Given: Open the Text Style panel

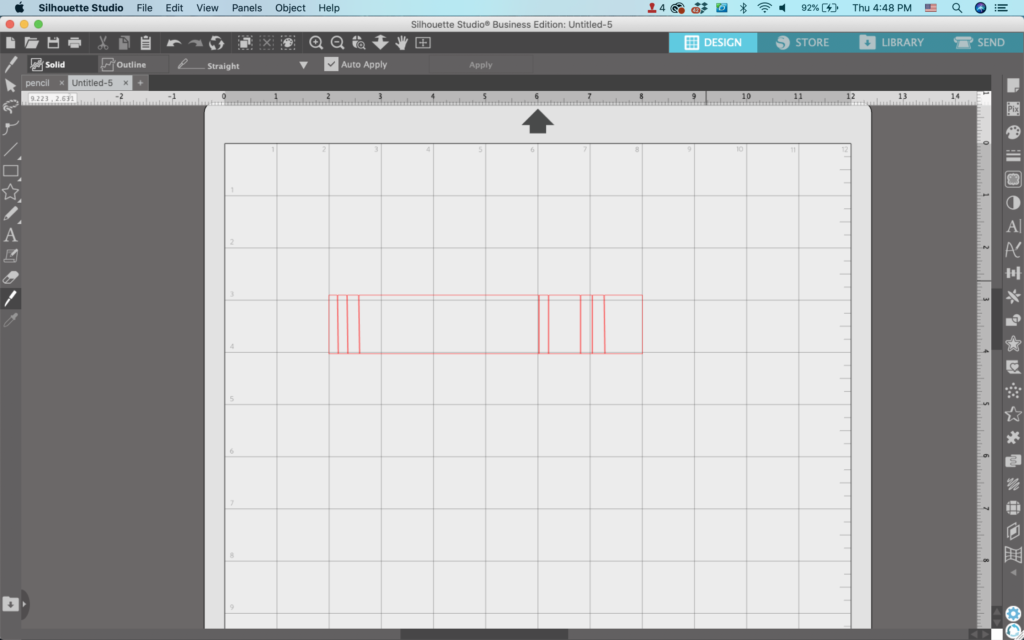Looking at the screenshot, I should tap(1013, 227).
